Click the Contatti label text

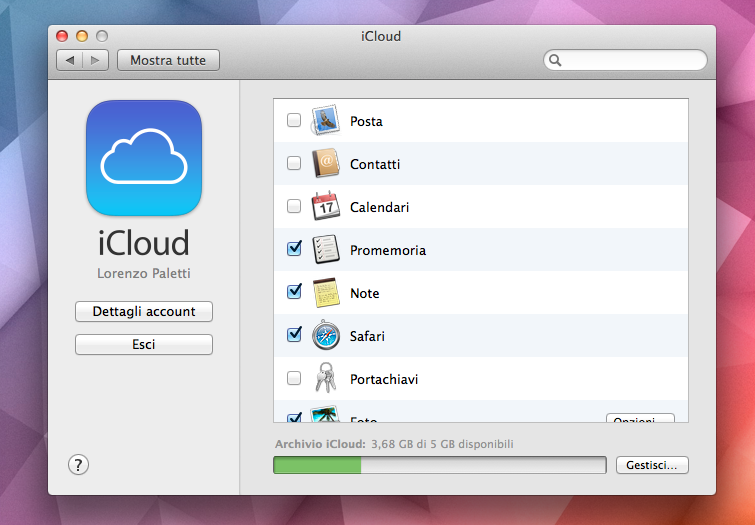[x=375, y=164]
